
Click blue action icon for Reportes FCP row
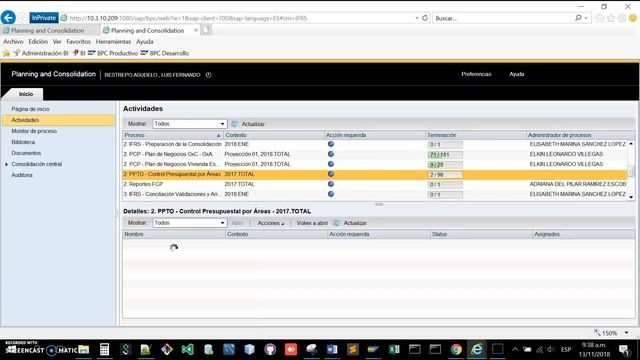pos(331,184)
